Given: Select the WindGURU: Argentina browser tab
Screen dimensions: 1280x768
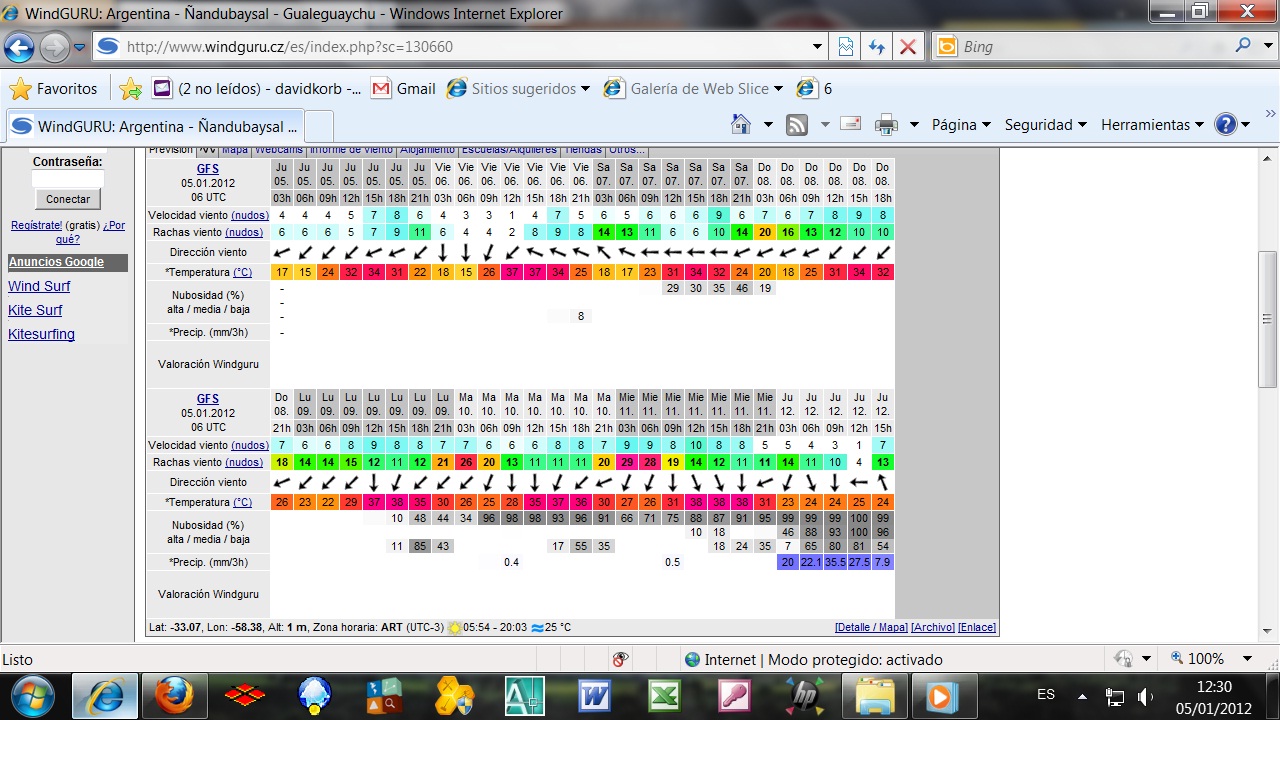Looking at the screenshot, I should (155, 127).
